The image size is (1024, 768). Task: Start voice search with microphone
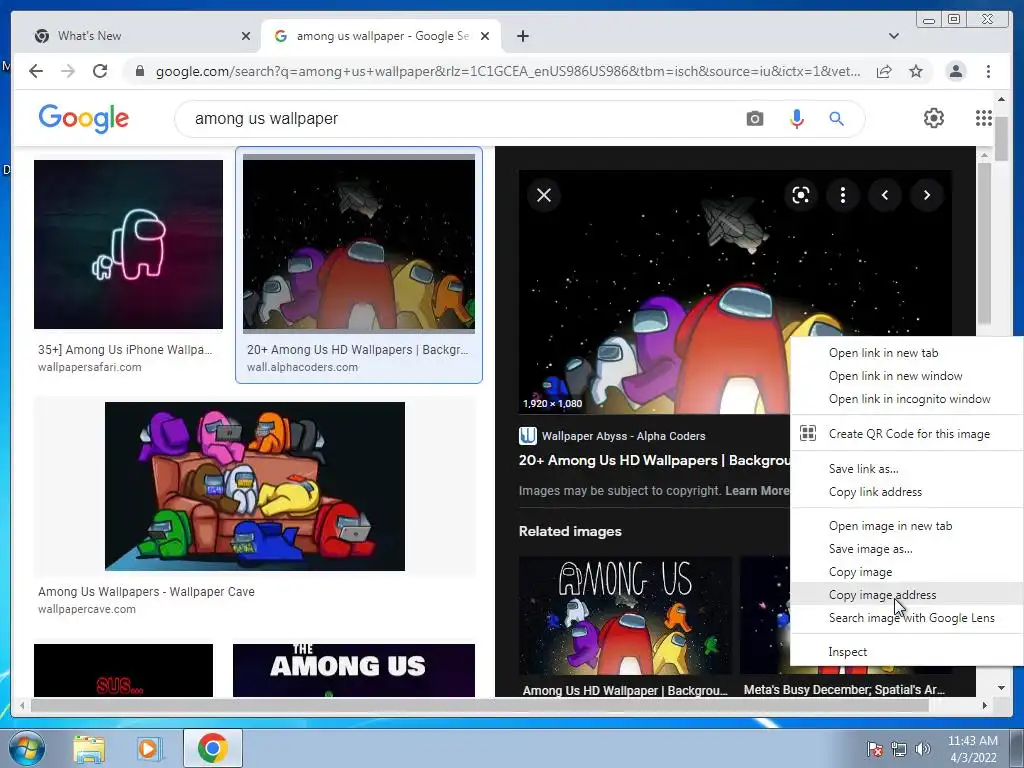pyautogui.click(x=797, y=119)
